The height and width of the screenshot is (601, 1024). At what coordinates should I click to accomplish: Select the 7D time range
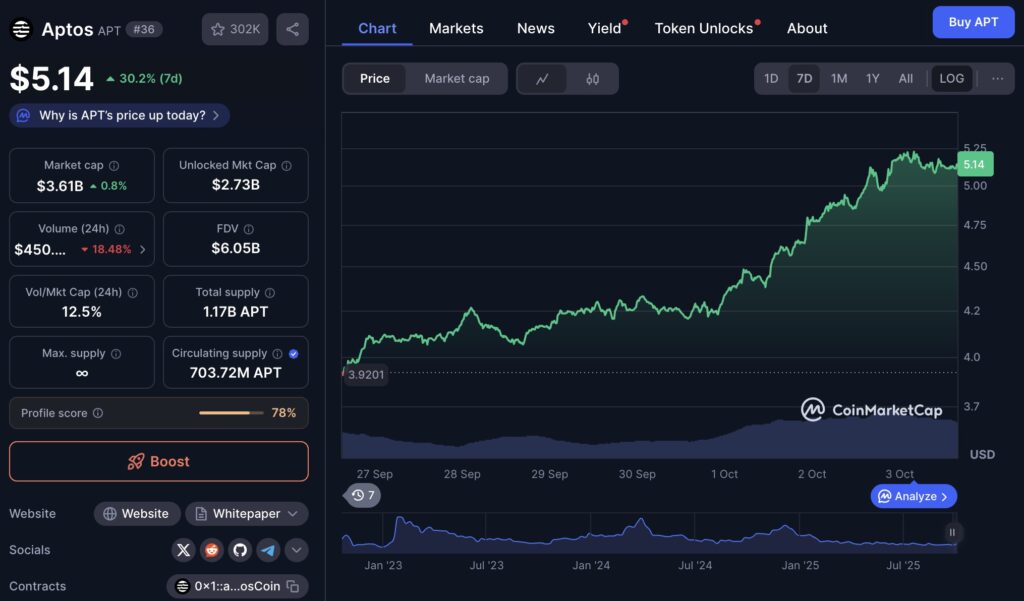click(804, 78)
